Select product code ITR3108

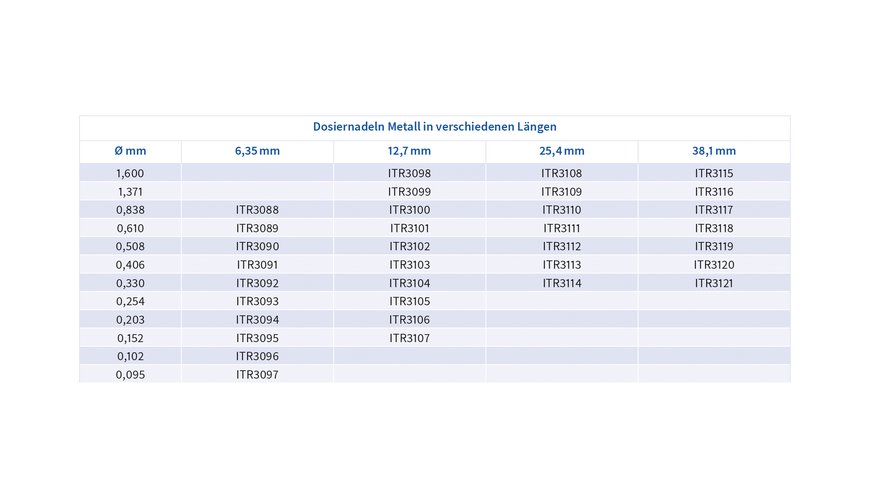pyautogui.click(x=562, y=173)
